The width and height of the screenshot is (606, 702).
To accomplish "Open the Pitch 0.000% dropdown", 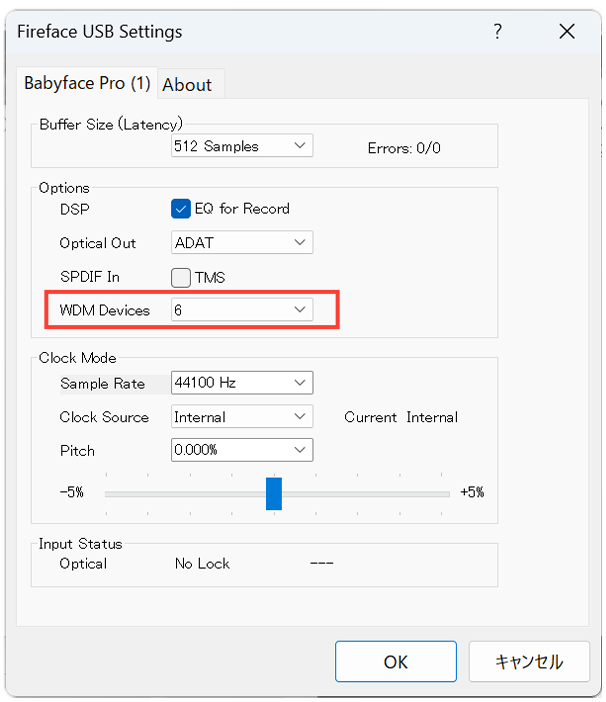I will pos(242,450).
